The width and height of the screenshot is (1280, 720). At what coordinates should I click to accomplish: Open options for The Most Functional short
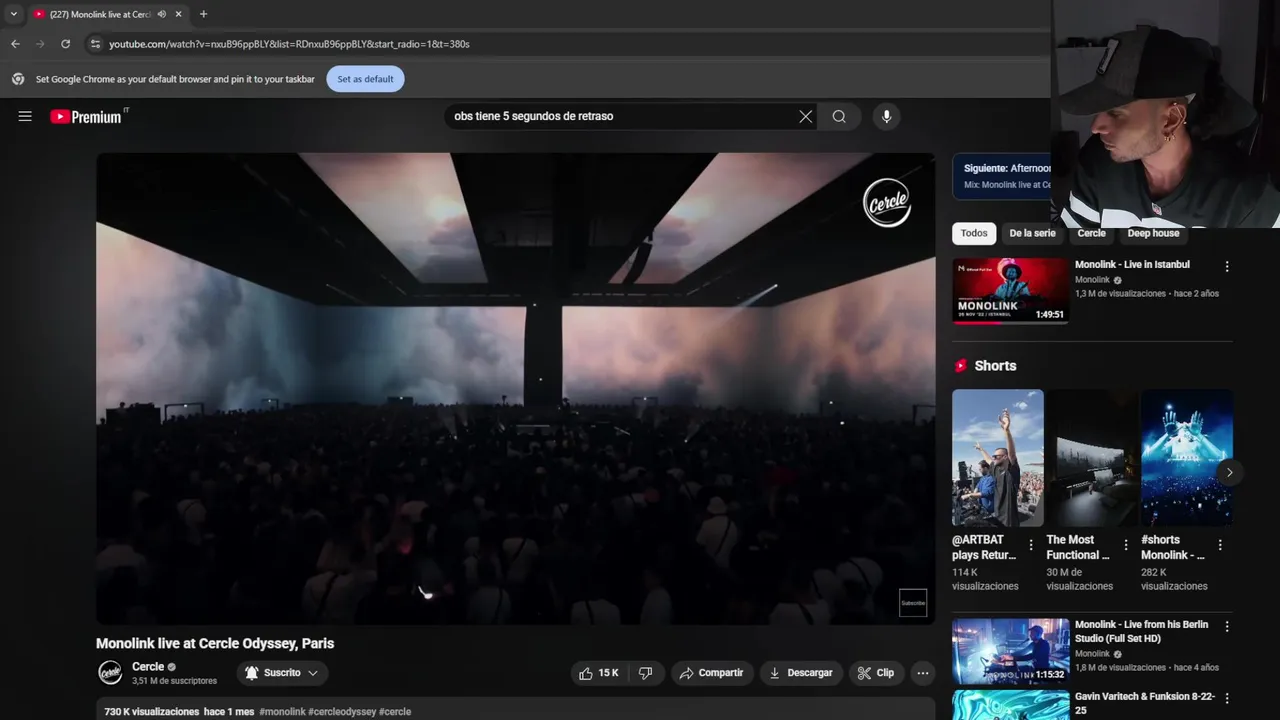point(1126,545)
